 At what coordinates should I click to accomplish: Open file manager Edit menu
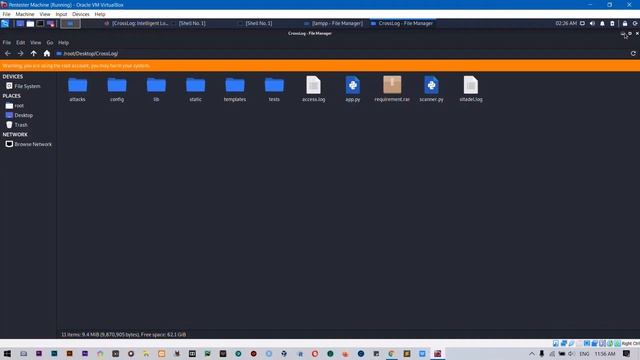point(20,42)
